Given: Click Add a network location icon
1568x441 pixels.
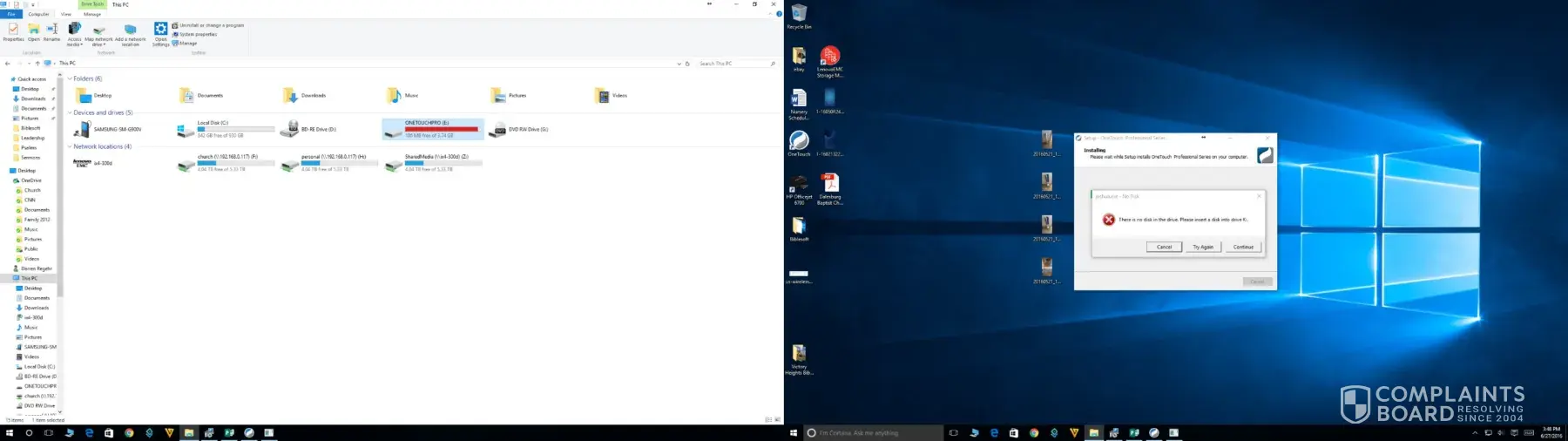Looking at the screenshot, I should click(x=130, y=33).
